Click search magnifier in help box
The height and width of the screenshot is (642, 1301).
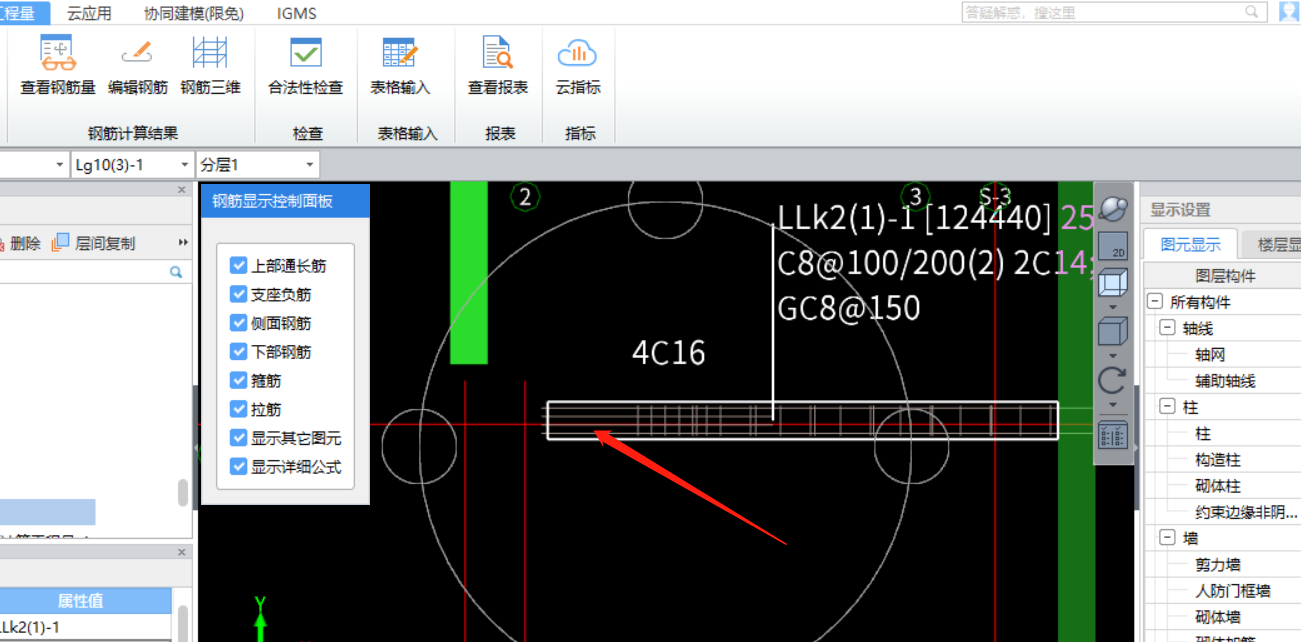[1252, 12]
